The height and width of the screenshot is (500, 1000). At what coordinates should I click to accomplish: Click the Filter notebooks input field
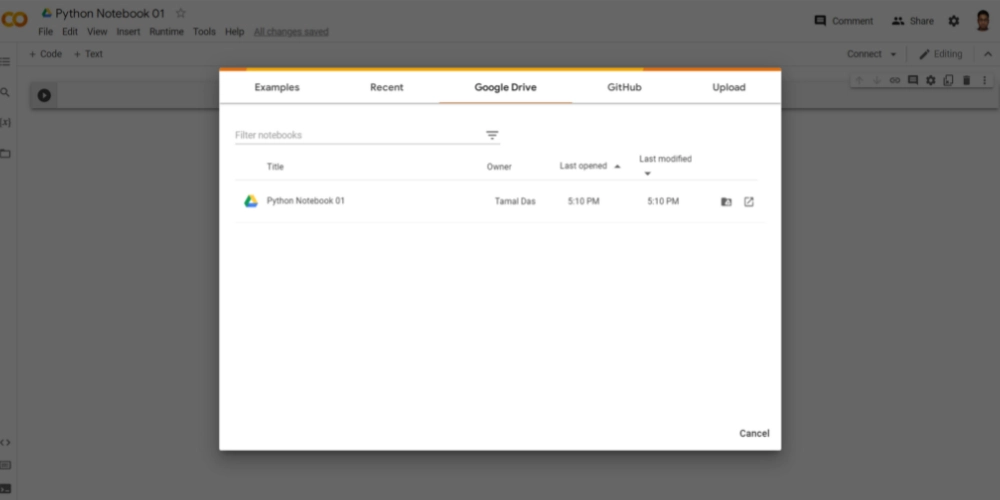355,135
